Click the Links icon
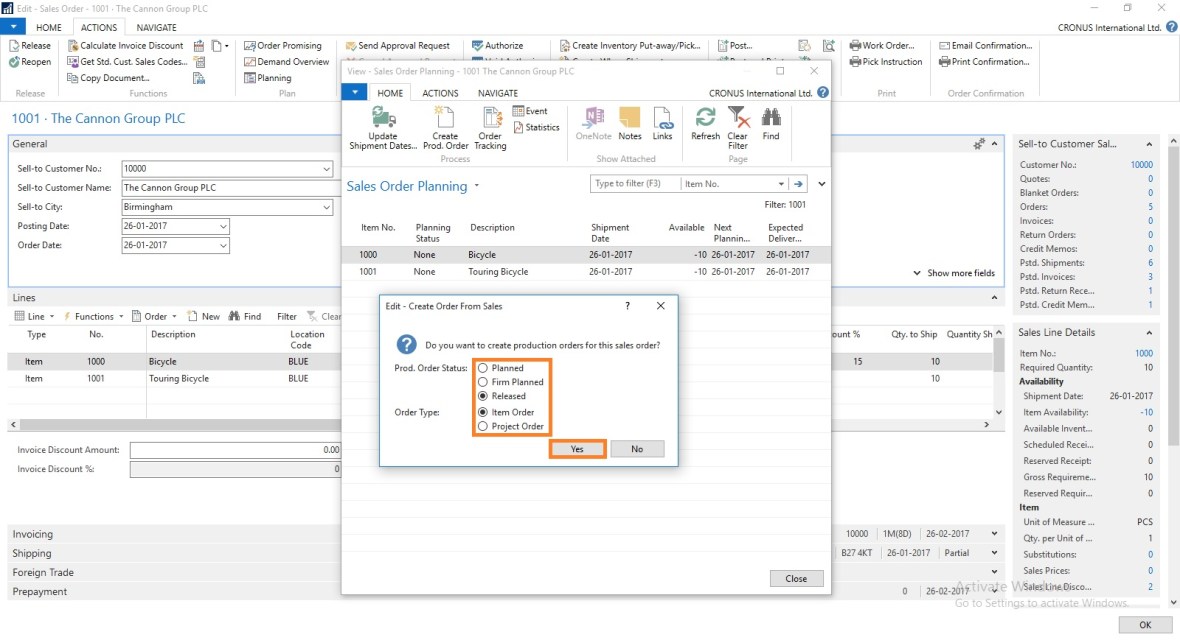The width and height of the screenshot is (1180, 640). tap(662, 119)
